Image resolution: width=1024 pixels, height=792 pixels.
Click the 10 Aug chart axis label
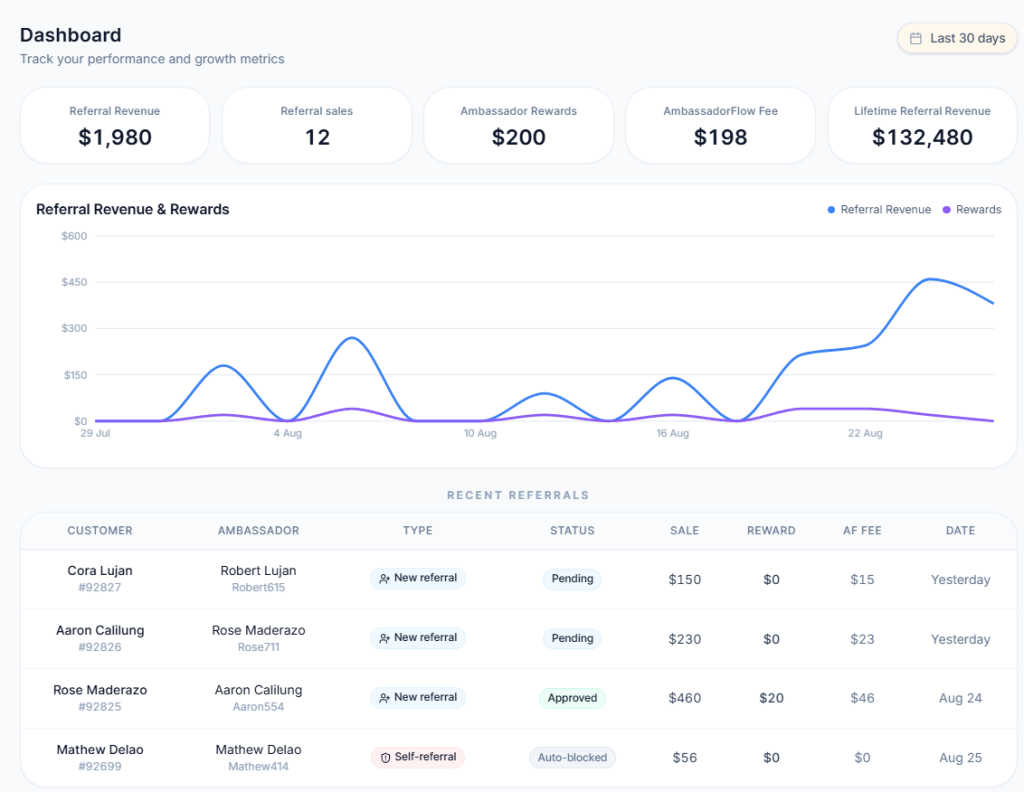click(480, 434)
